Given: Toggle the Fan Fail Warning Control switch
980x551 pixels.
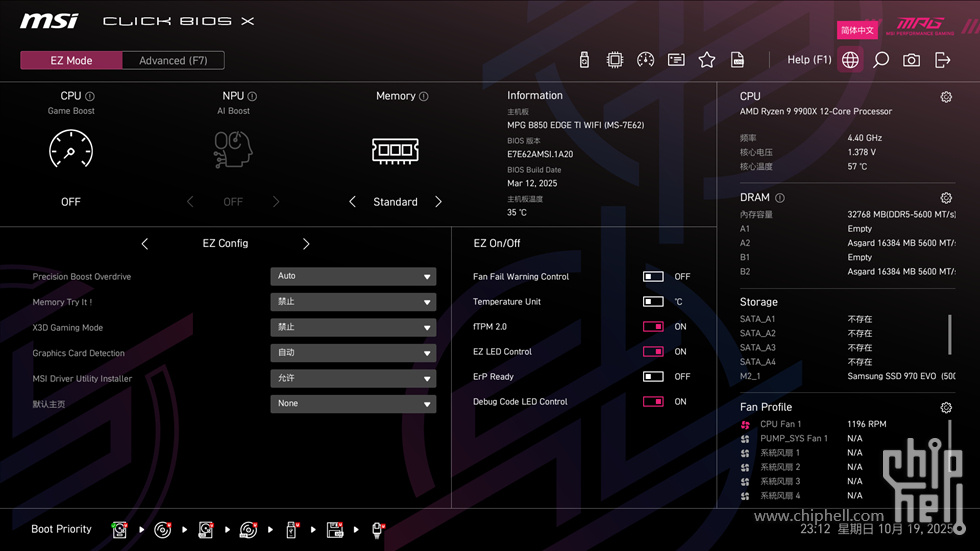Looking at the screenshot, I should [653, 277].
